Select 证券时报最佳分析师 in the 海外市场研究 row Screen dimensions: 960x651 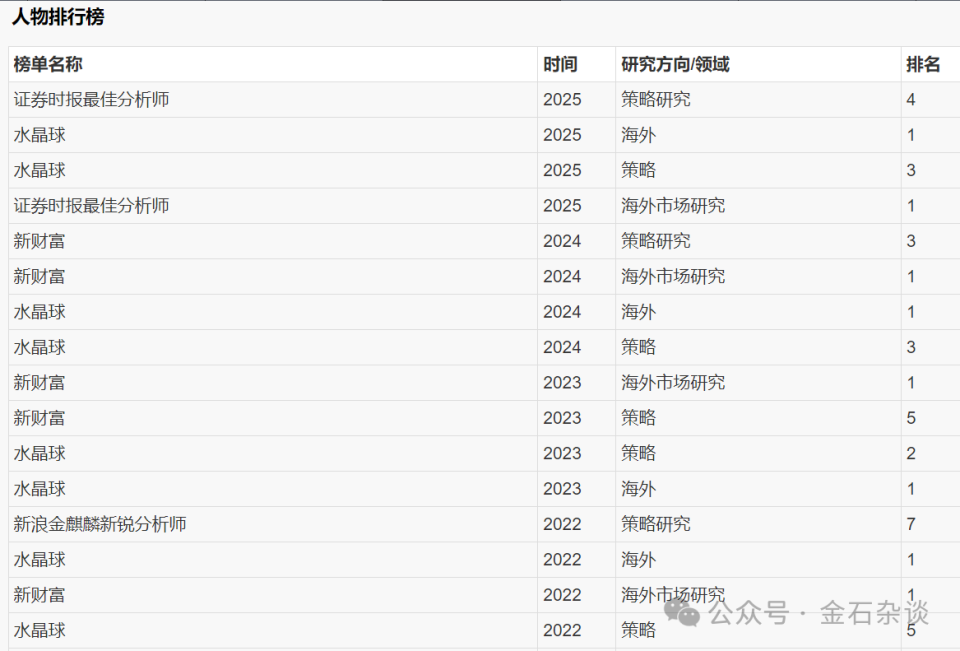(x=91, y=206)
